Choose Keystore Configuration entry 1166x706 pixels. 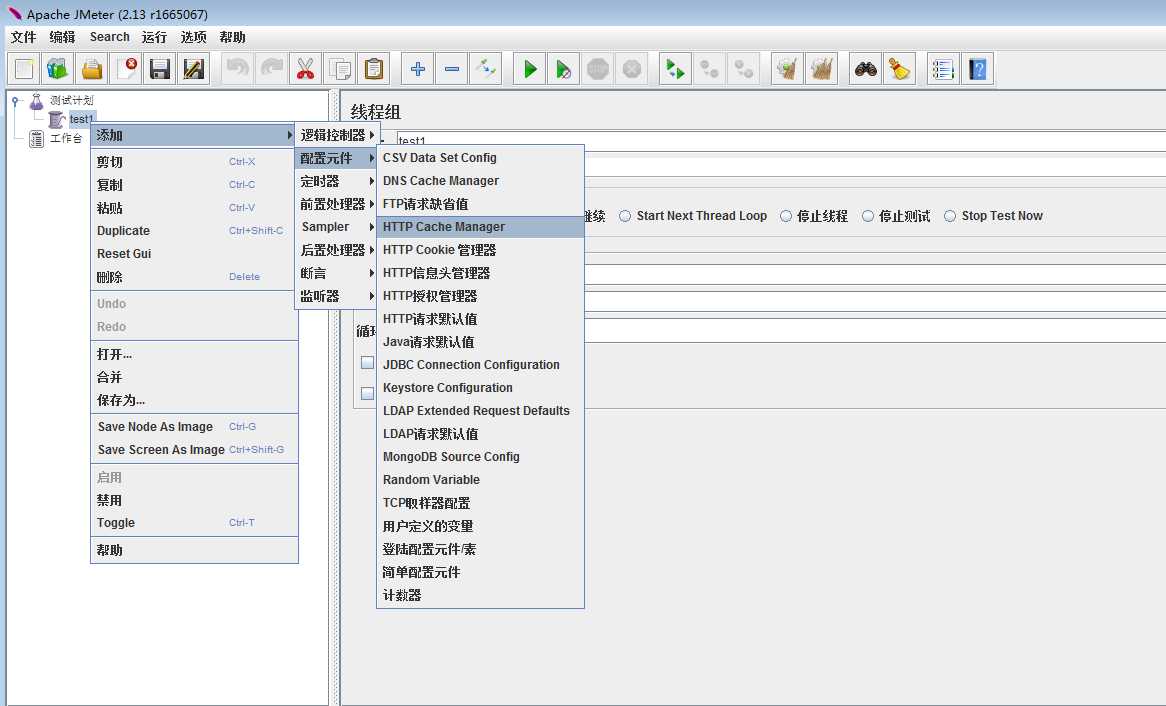pyautogui.click(x=480, y=388)
